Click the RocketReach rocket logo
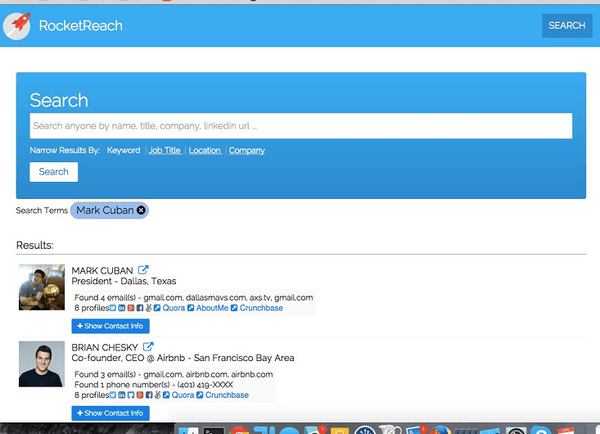The width and height of the screenshot is (600, 434). [x=16, y=26]
